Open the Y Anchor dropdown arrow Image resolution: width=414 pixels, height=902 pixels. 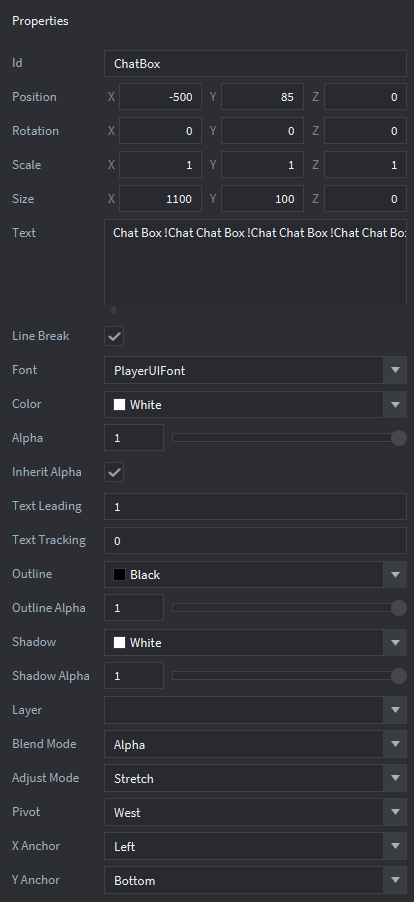395,880
